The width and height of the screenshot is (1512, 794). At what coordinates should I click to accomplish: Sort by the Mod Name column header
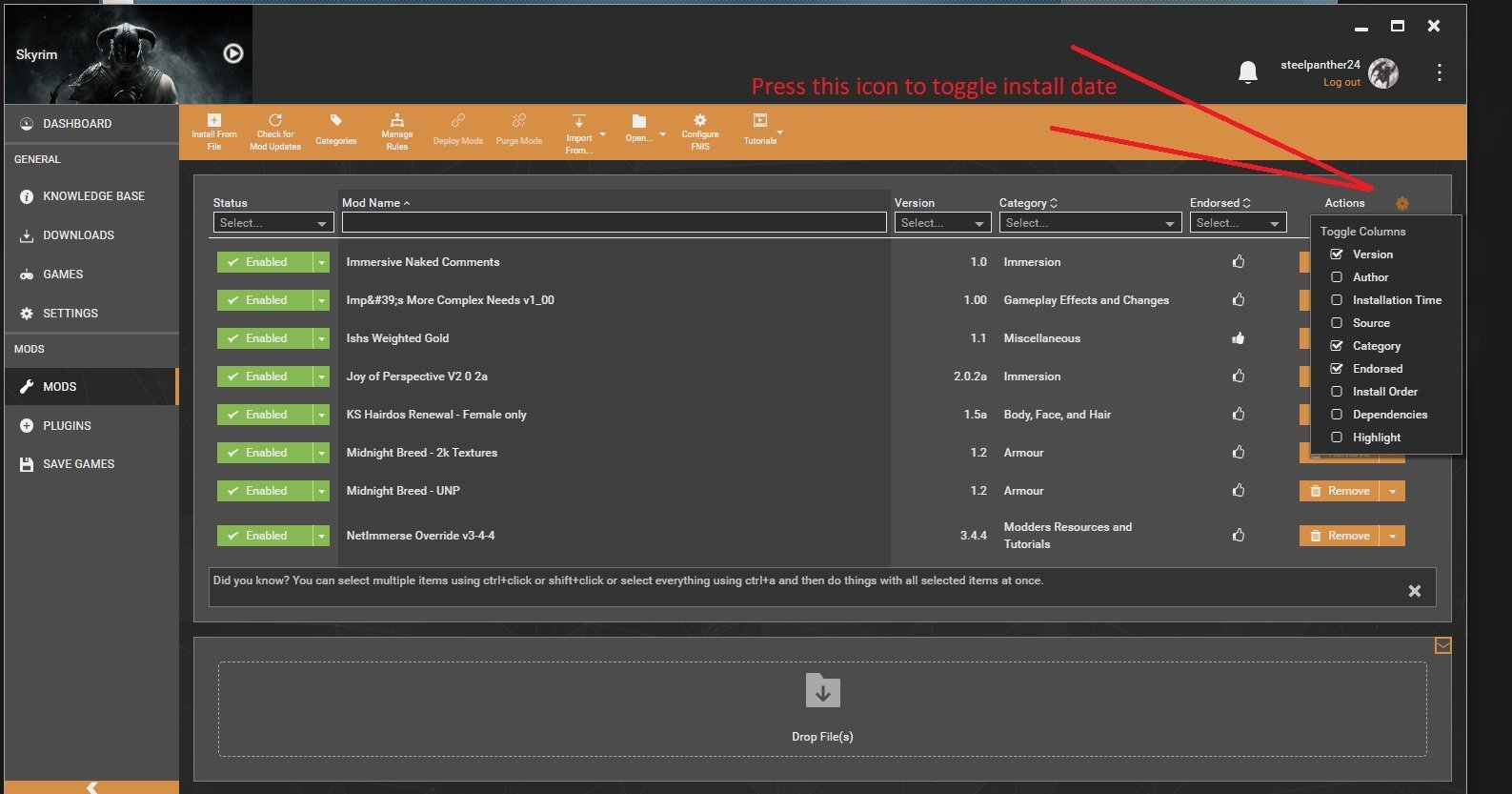375,203
